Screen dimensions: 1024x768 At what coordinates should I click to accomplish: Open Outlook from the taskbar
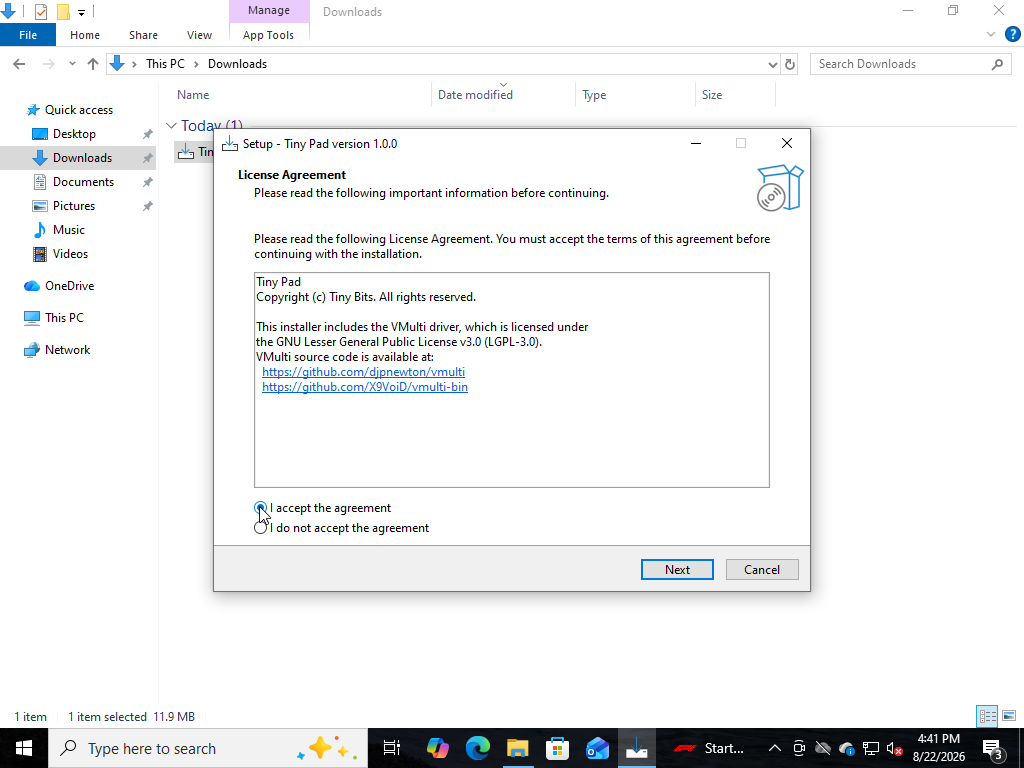[597, 748]
